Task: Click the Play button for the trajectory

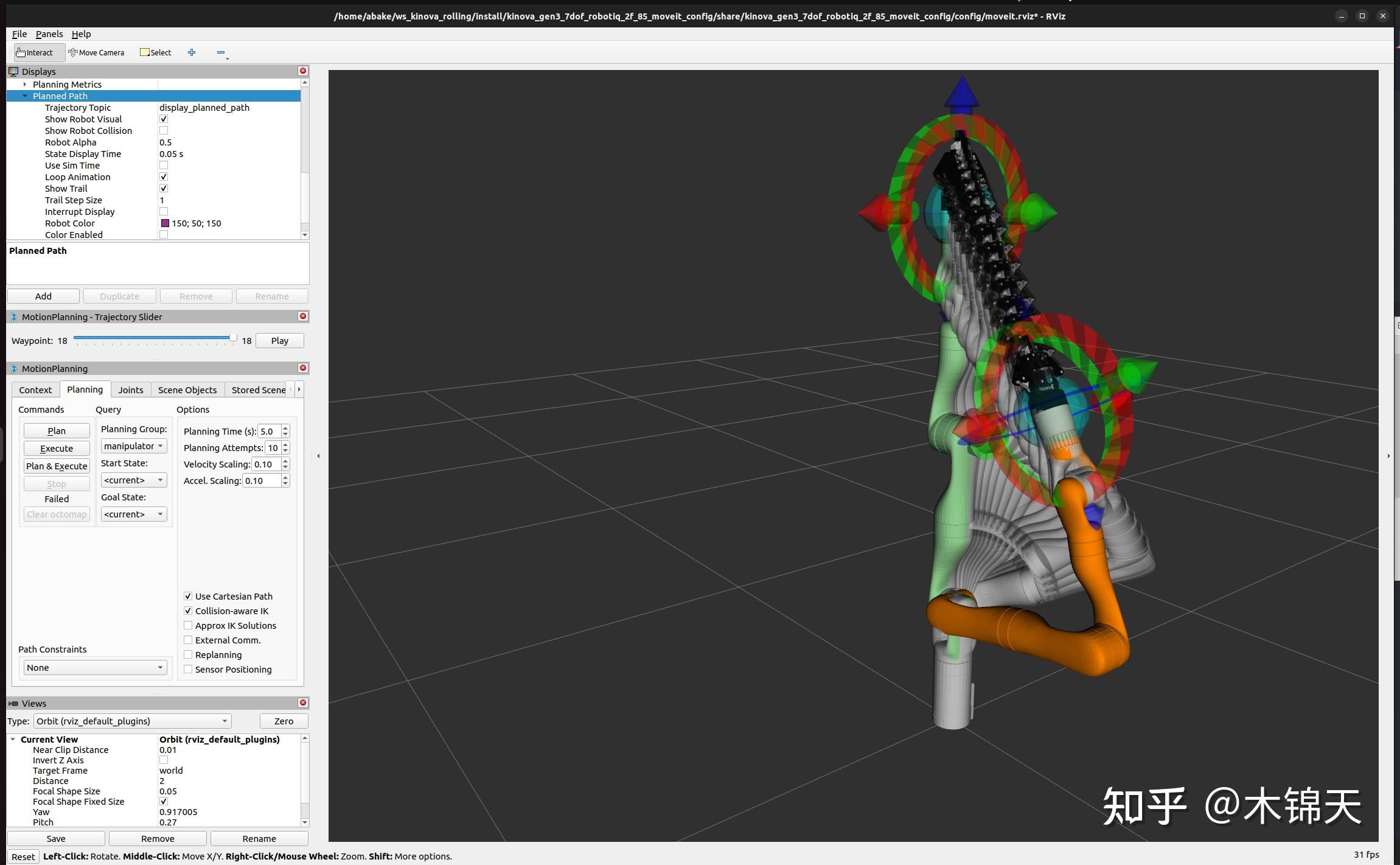Action: 279,340
